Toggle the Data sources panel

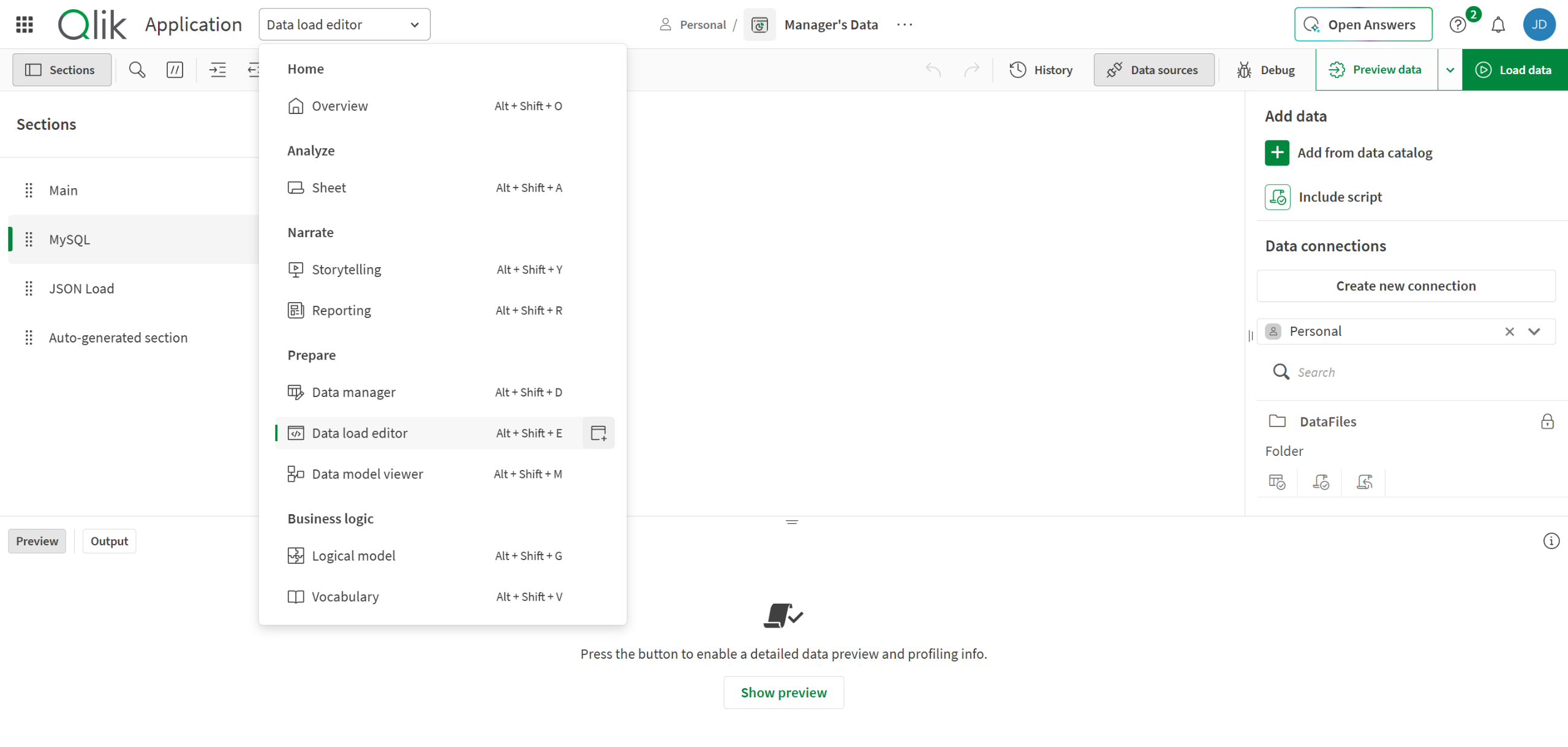coord(1153,70)
